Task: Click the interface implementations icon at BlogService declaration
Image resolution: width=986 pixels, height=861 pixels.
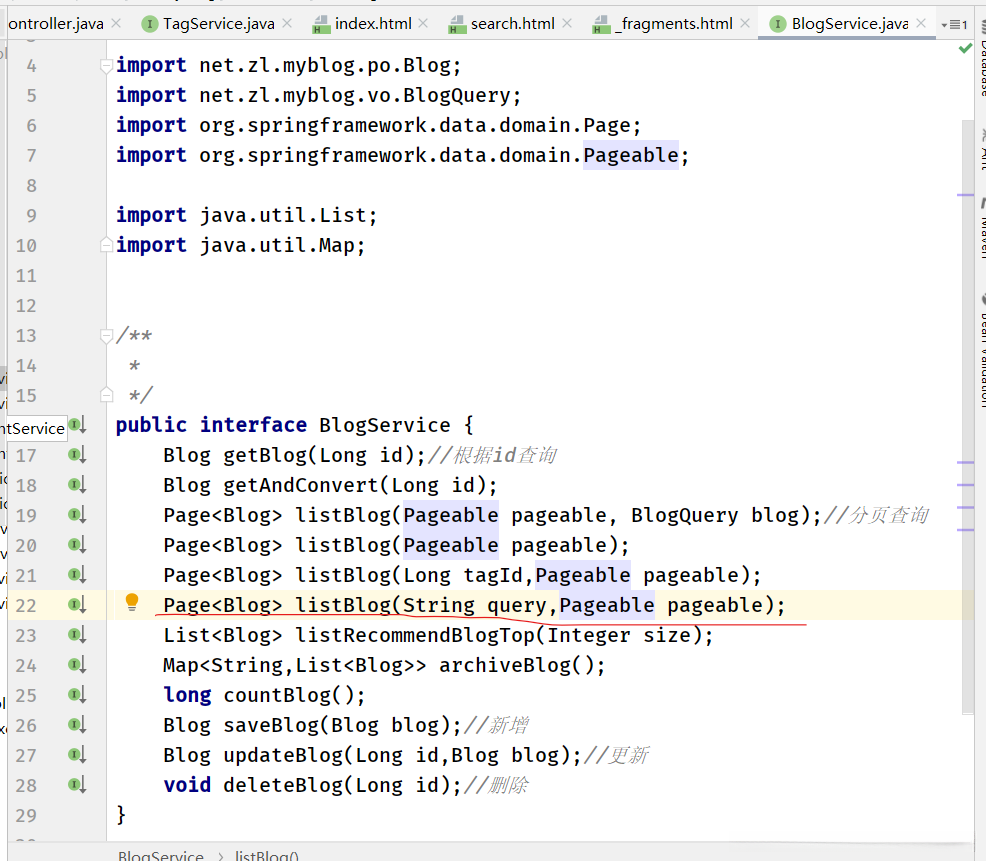Action: [x=77, y=426]
